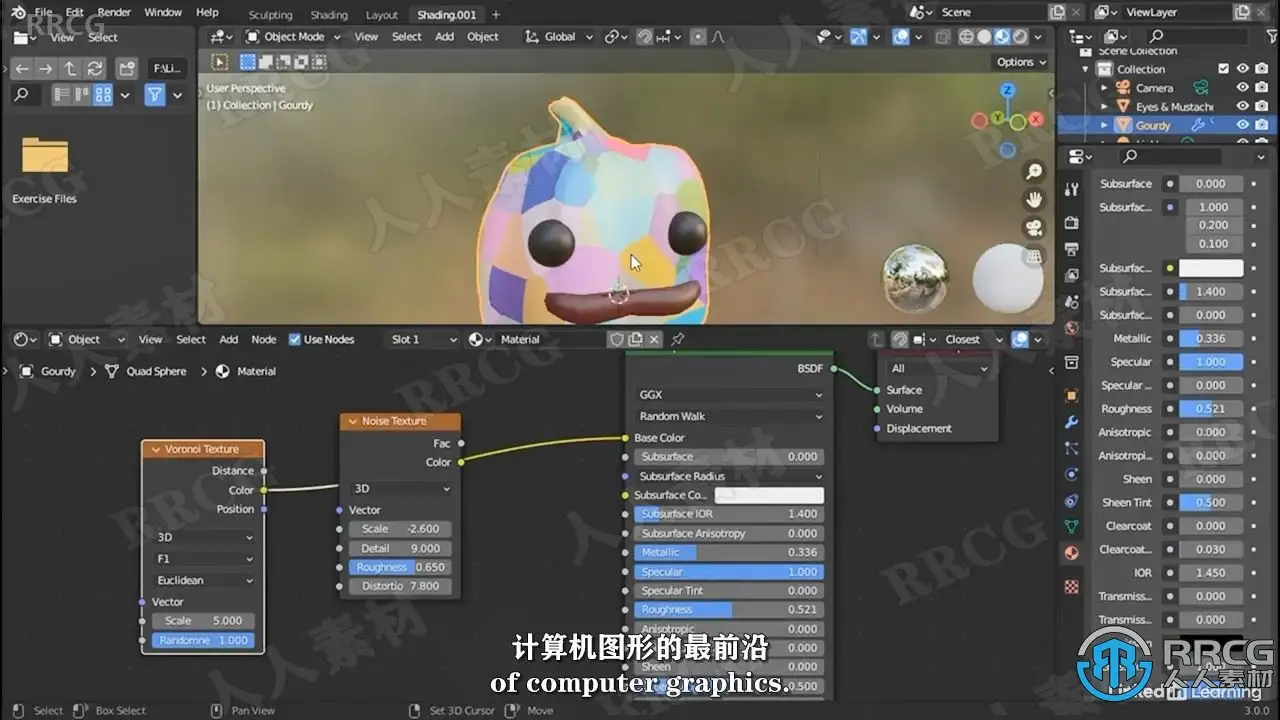Open World properties tab
Screen dimensions: 1280x720
[x=1072, y=328]
